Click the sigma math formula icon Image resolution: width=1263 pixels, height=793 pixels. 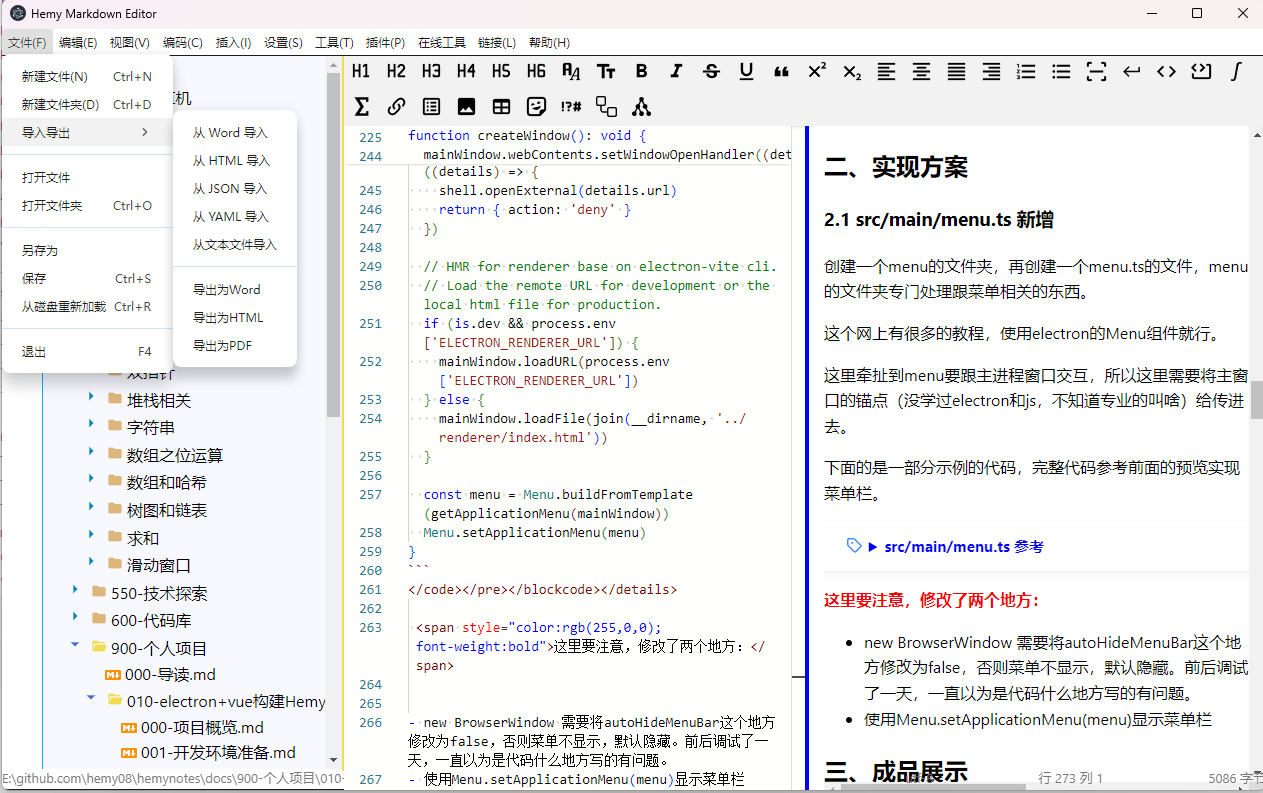pos(362,106)
